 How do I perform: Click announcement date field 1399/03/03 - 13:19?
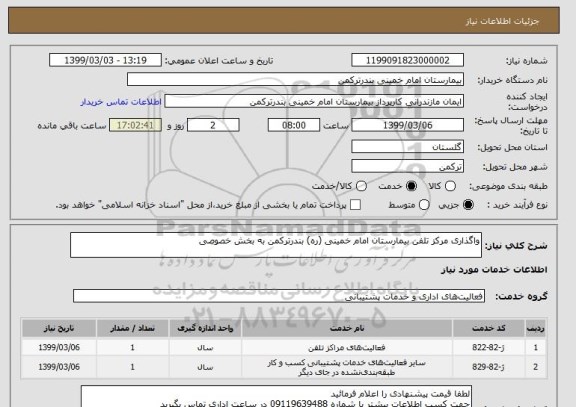(105, 60)
